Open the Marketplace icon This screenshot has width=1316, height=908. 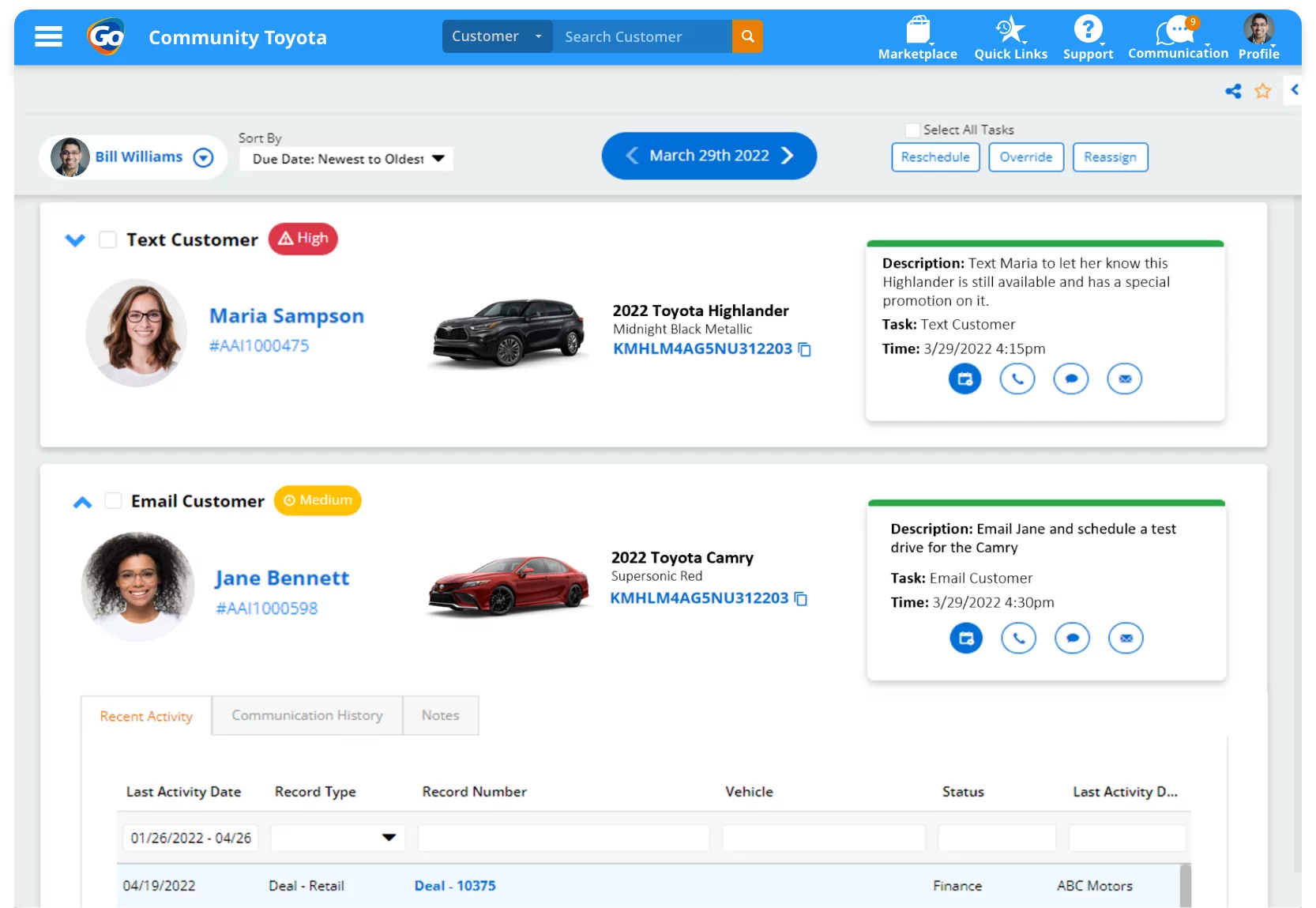(918, 30)
